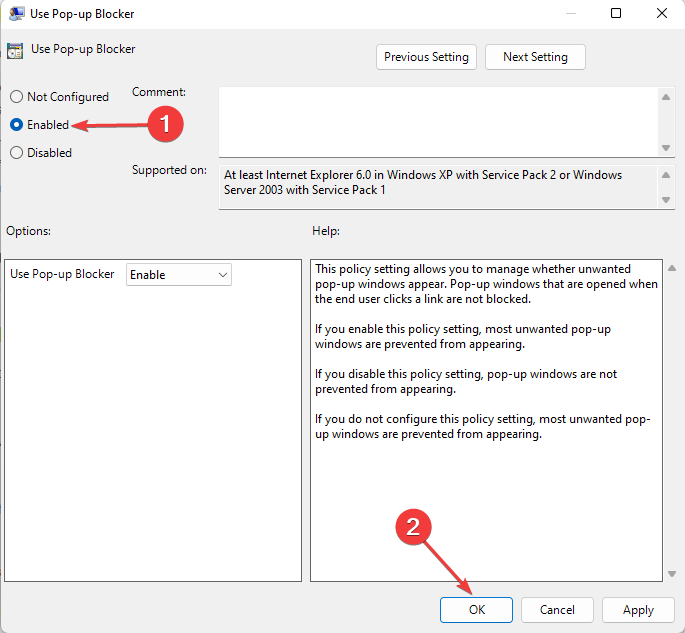Maximize the Use Pop-up Blocker window
This screenshot has width=685, height=633.
click(616, 13)
